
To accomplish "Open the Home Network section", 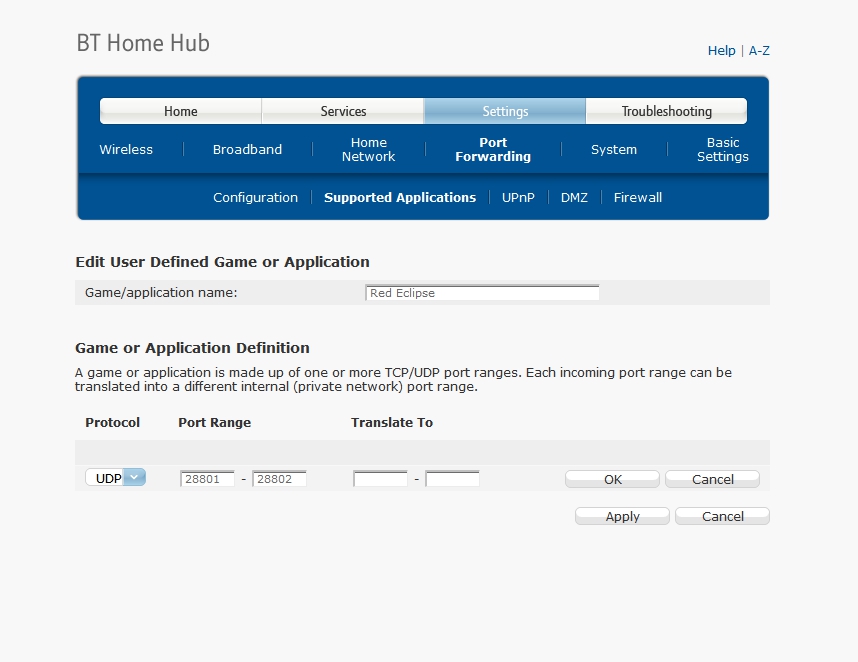I will 368,150.
